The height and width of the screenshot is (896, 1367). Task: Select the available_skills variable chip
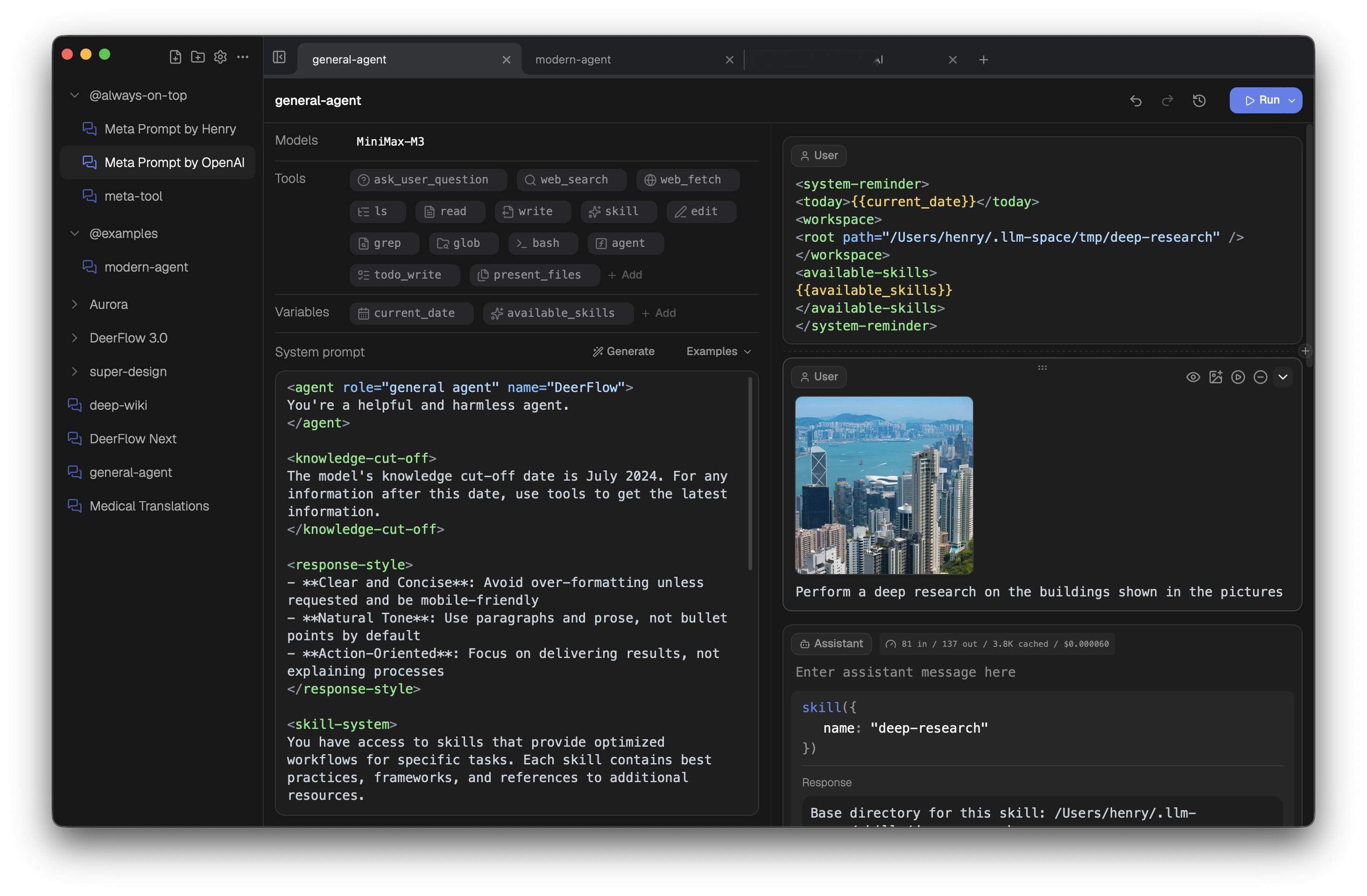pyautogui.click(x=558, y=313)
